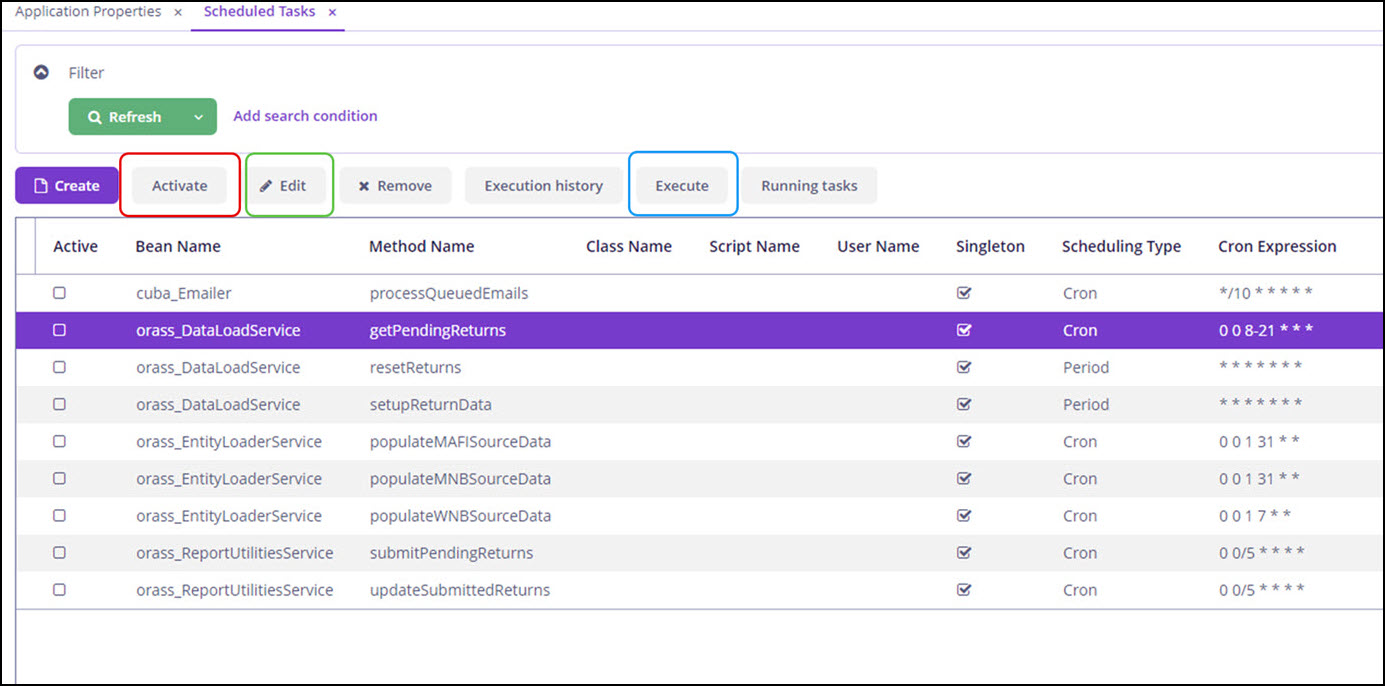Close the Scheduled Tasks tab
Screen dimensions: 1385x686
pyautogui.click(x=332, y=12)
